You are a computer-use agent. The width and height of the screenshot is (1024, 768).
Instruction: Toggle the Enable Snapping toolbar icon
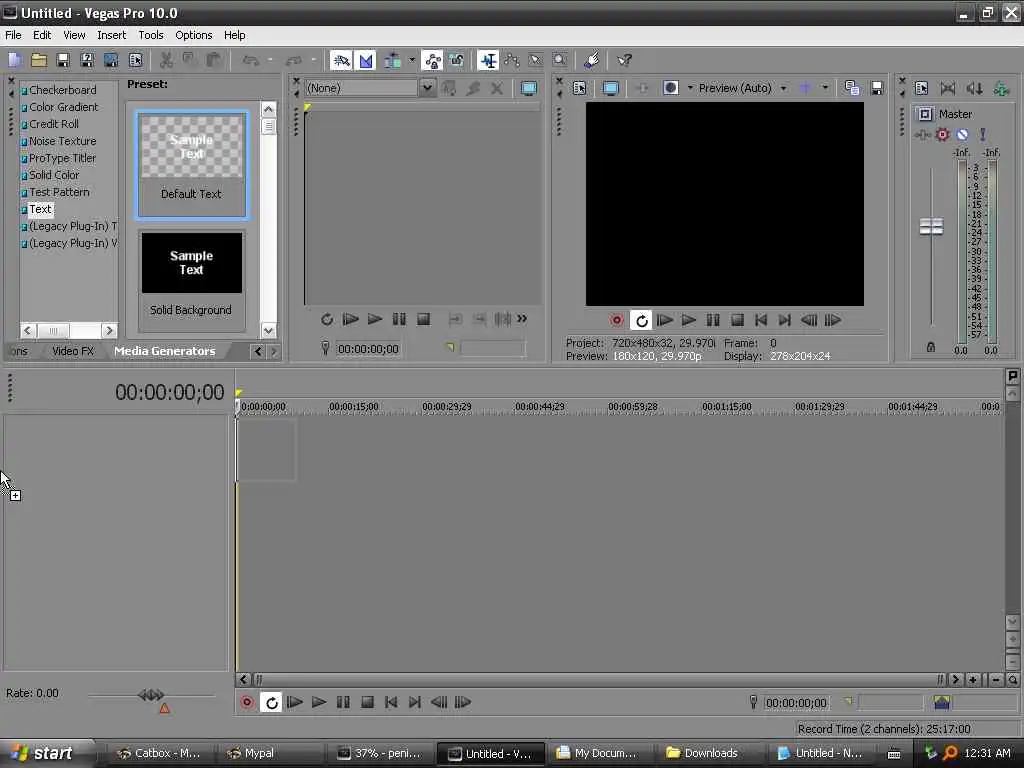click(341, 61)
